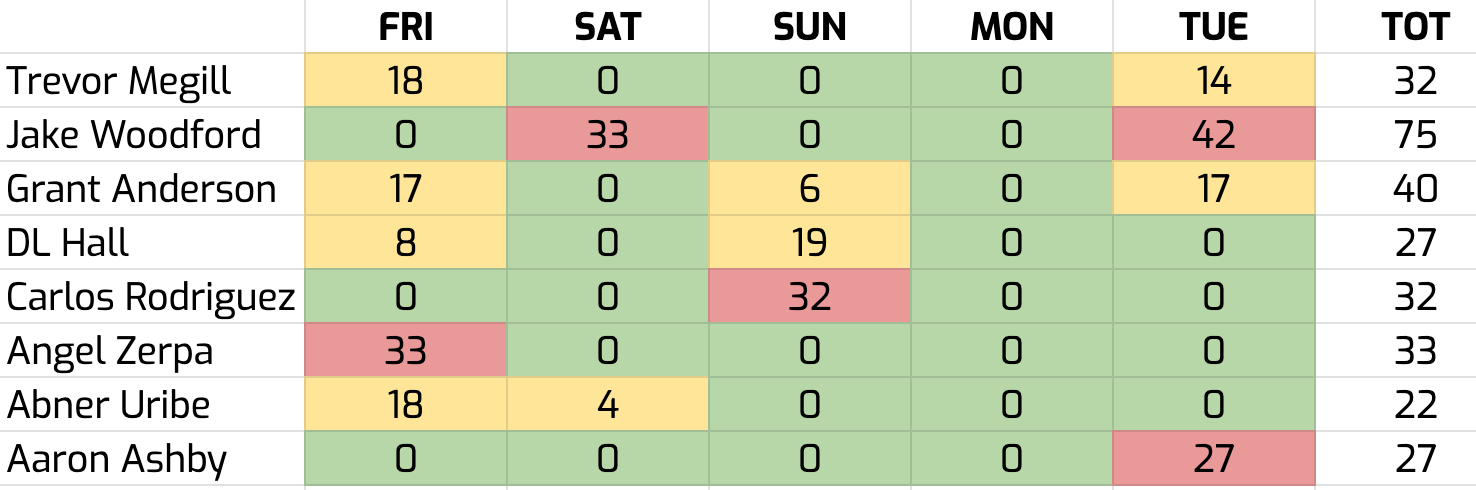Screen dimensions: 1476x490
Task: Click Jake Woodford's red Tuesday cell showing 42
Action: click(1213, 135)
